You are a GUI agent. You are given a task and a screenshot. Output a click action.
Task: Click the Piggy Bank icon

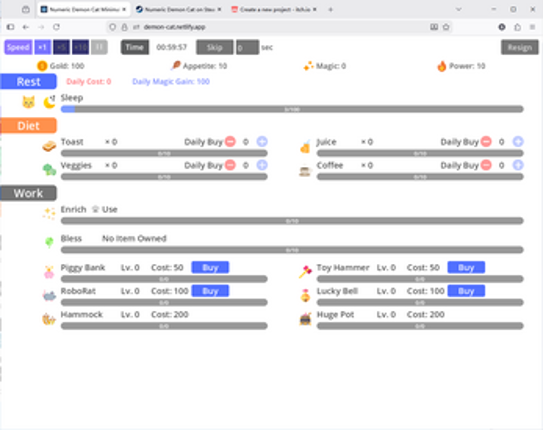[x=49, y=272]
